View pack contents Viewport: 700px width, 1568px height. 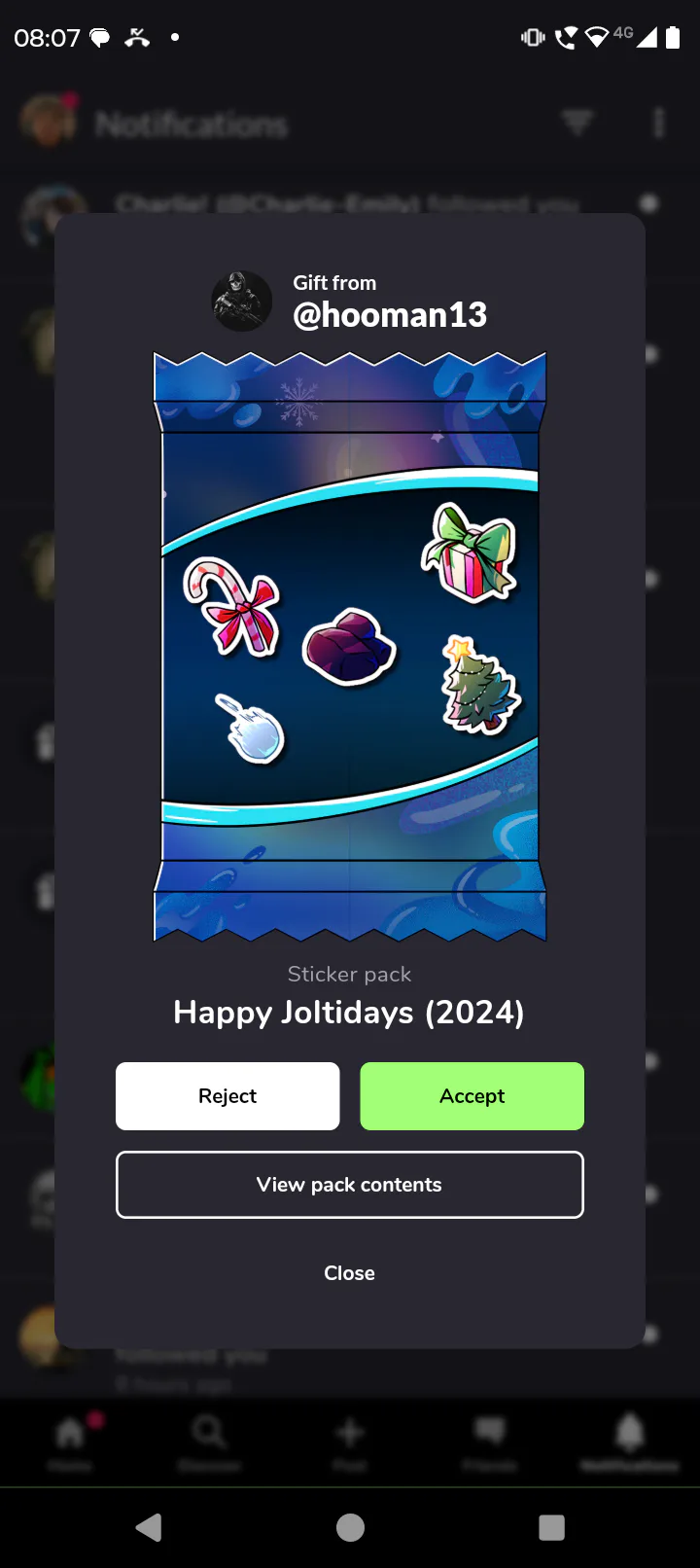click(350, 1185)
